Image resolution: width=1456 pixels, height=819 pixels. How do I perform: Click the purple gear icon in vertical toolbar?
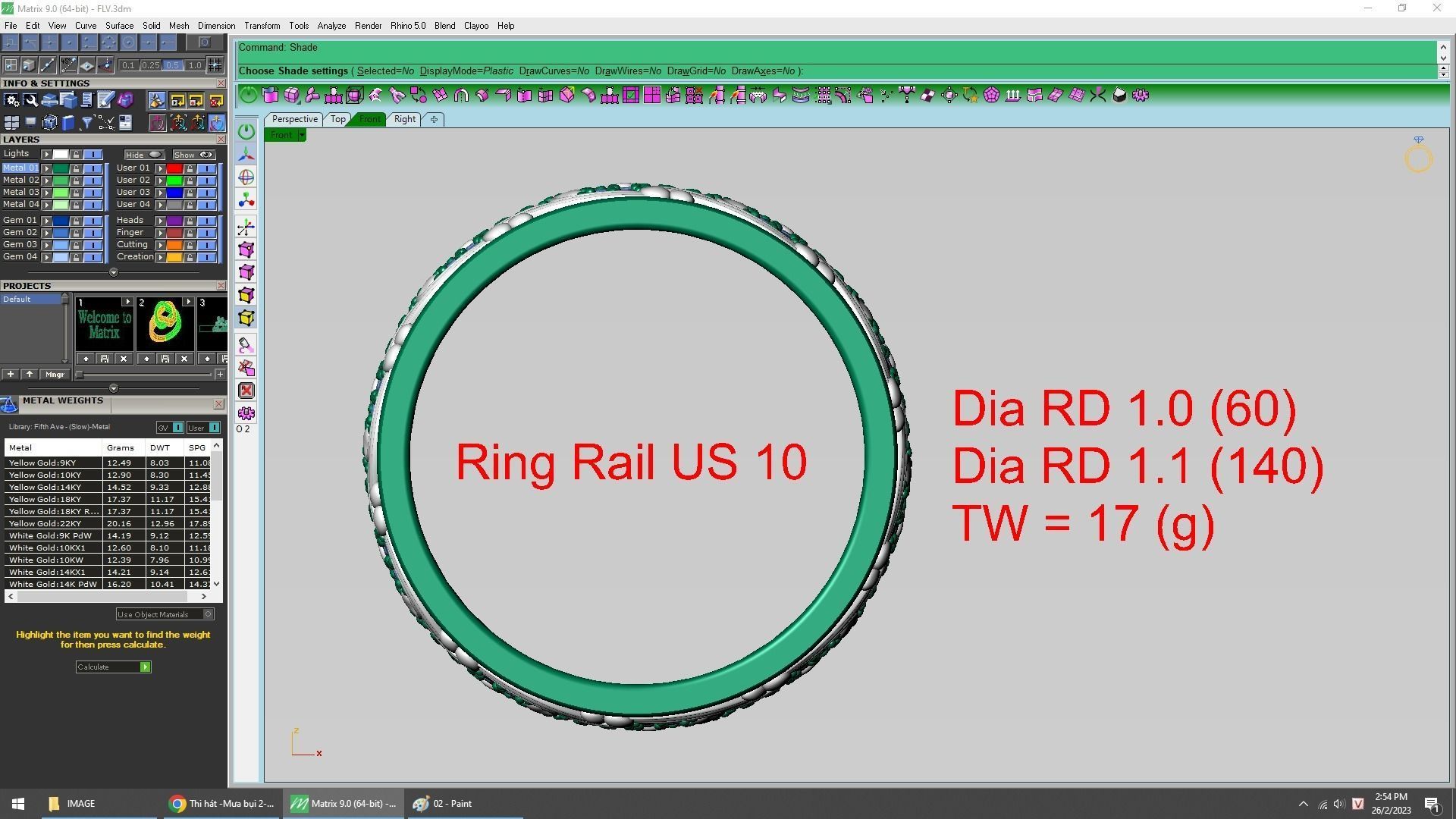click(x=246, y=413)
